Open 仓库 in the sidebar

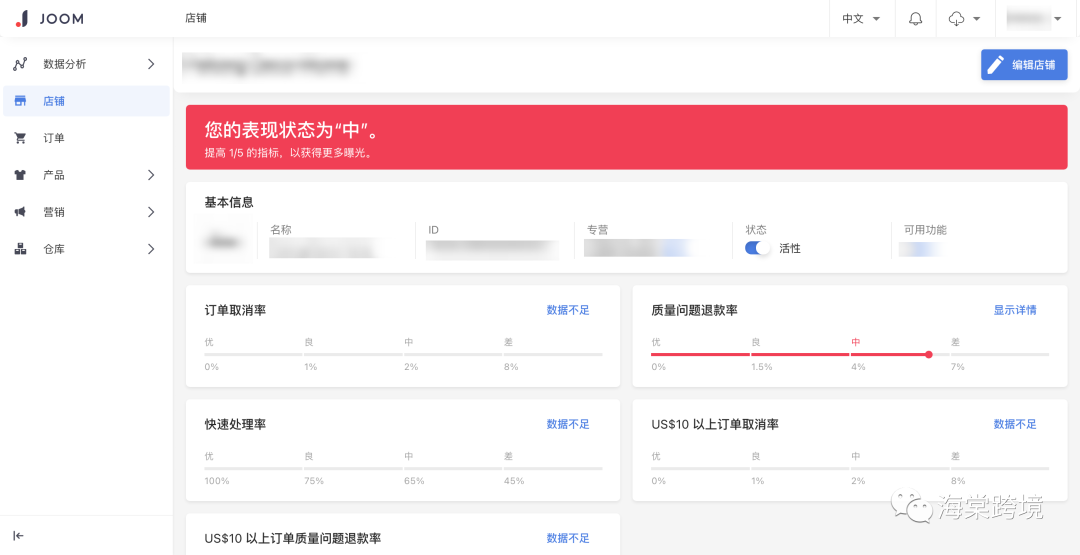(86, 249)
